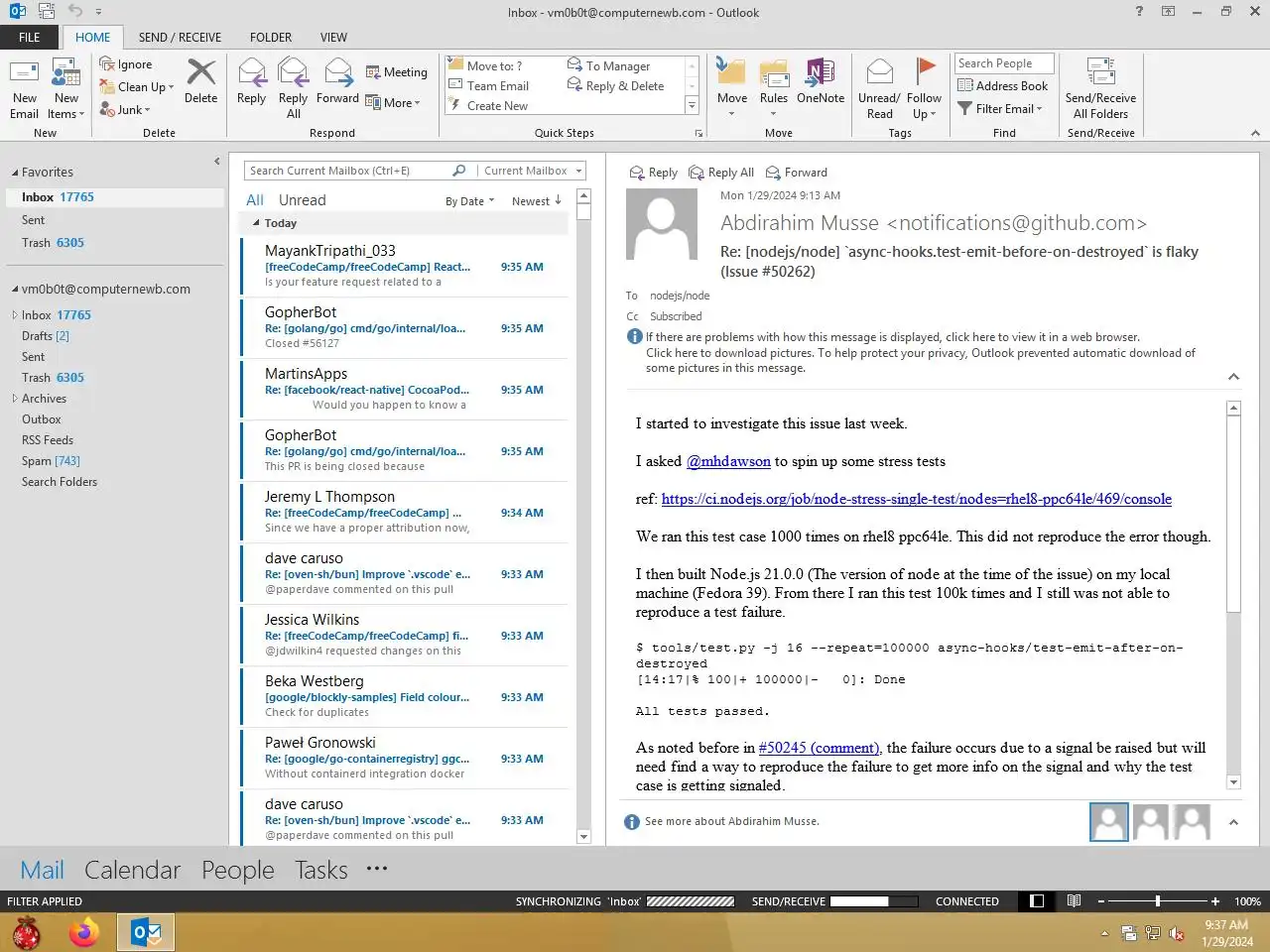1270x952 pixels.
Task: Click the OneNote icon
Action: coord(821,81)
